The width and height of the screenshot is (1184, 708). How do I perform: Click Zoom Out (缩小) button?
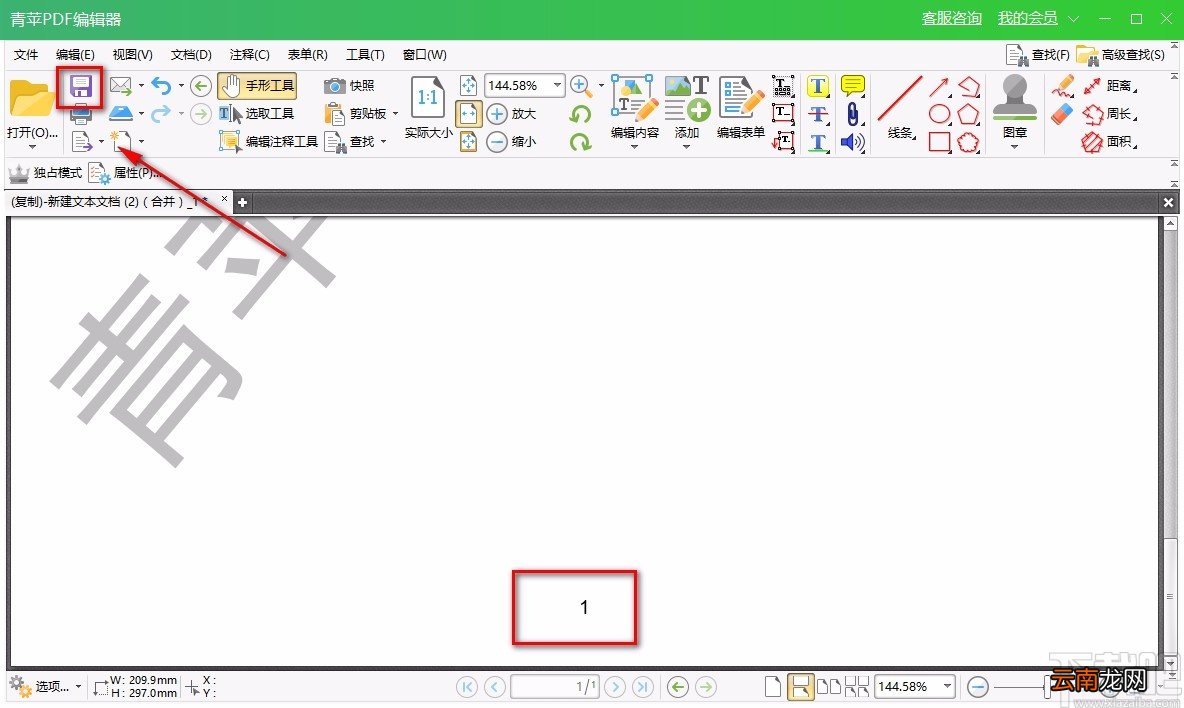[x=511, y=142]
